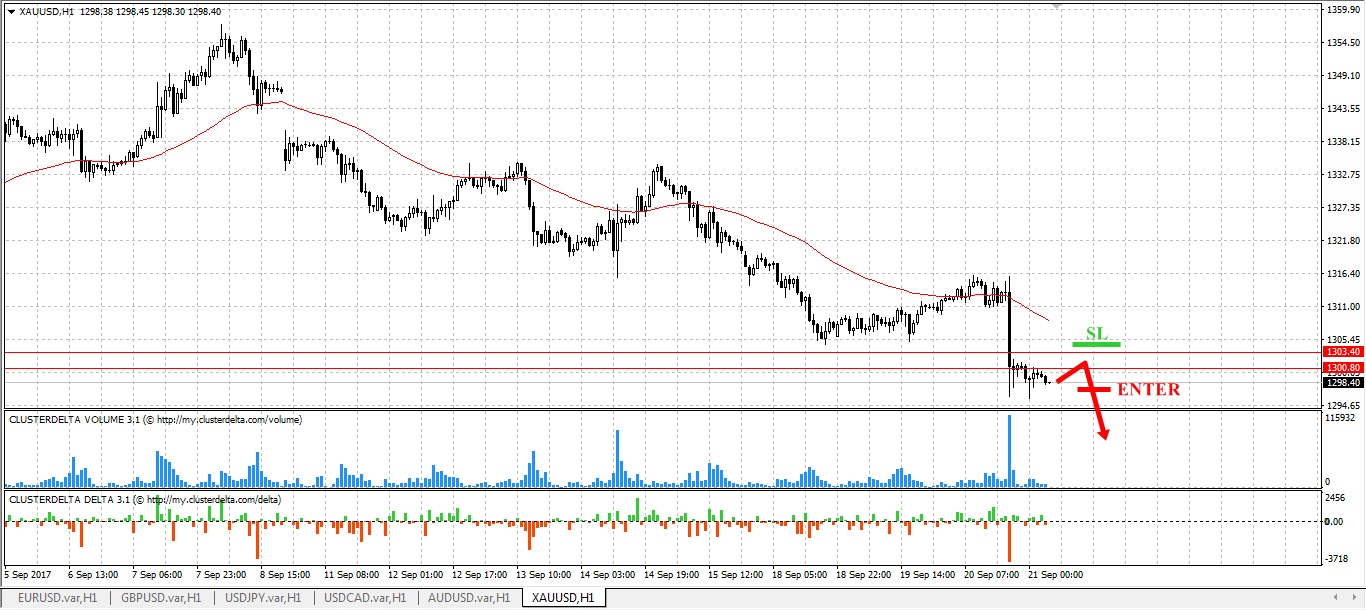
Task: Click the 1321.80 price scale value
Action: coord(1343,240)
